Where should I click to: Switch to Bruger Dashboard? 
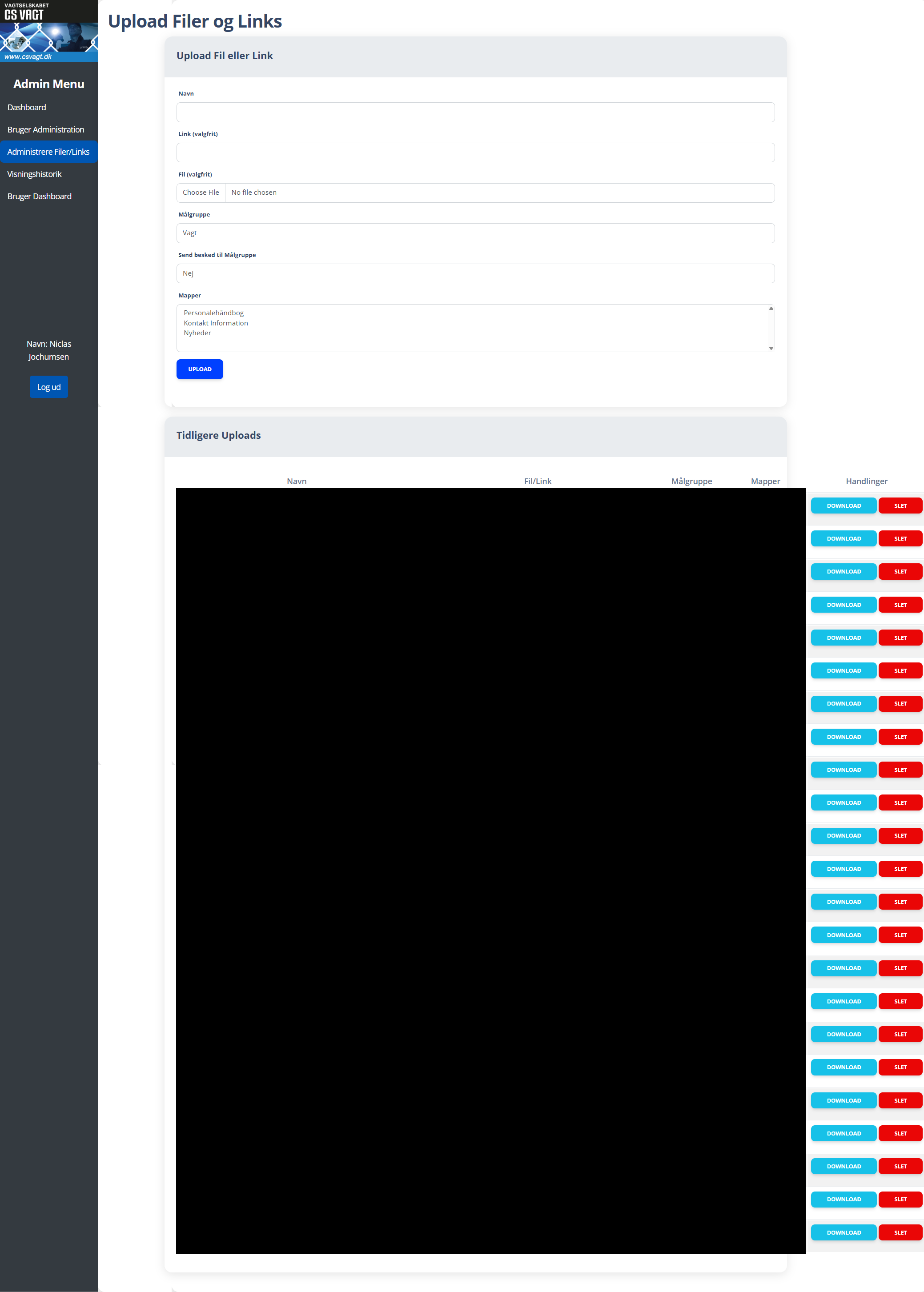click(x=39, y=196)
